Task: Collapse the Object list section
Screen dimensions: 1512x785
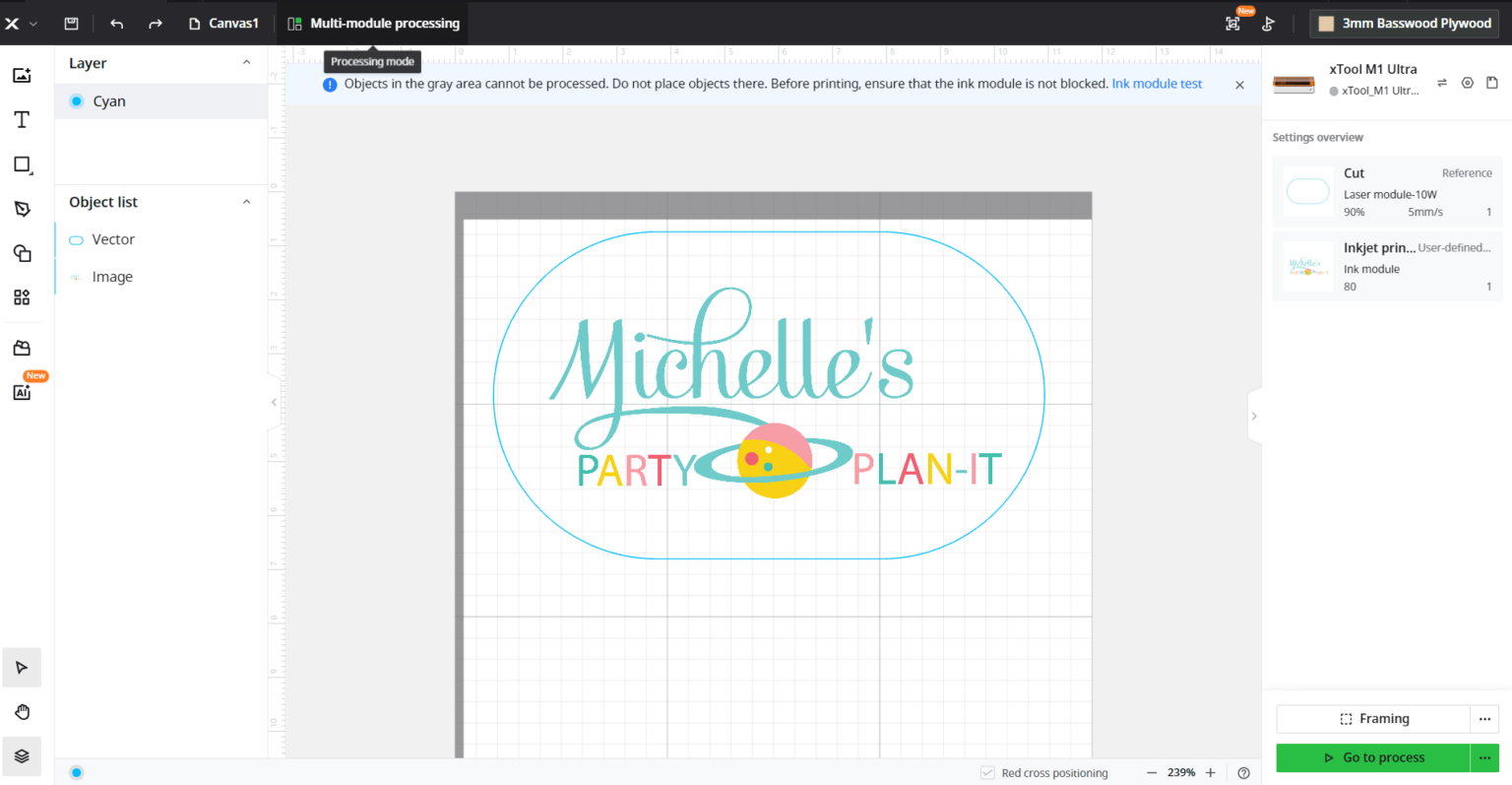Action: pos(246,201)
